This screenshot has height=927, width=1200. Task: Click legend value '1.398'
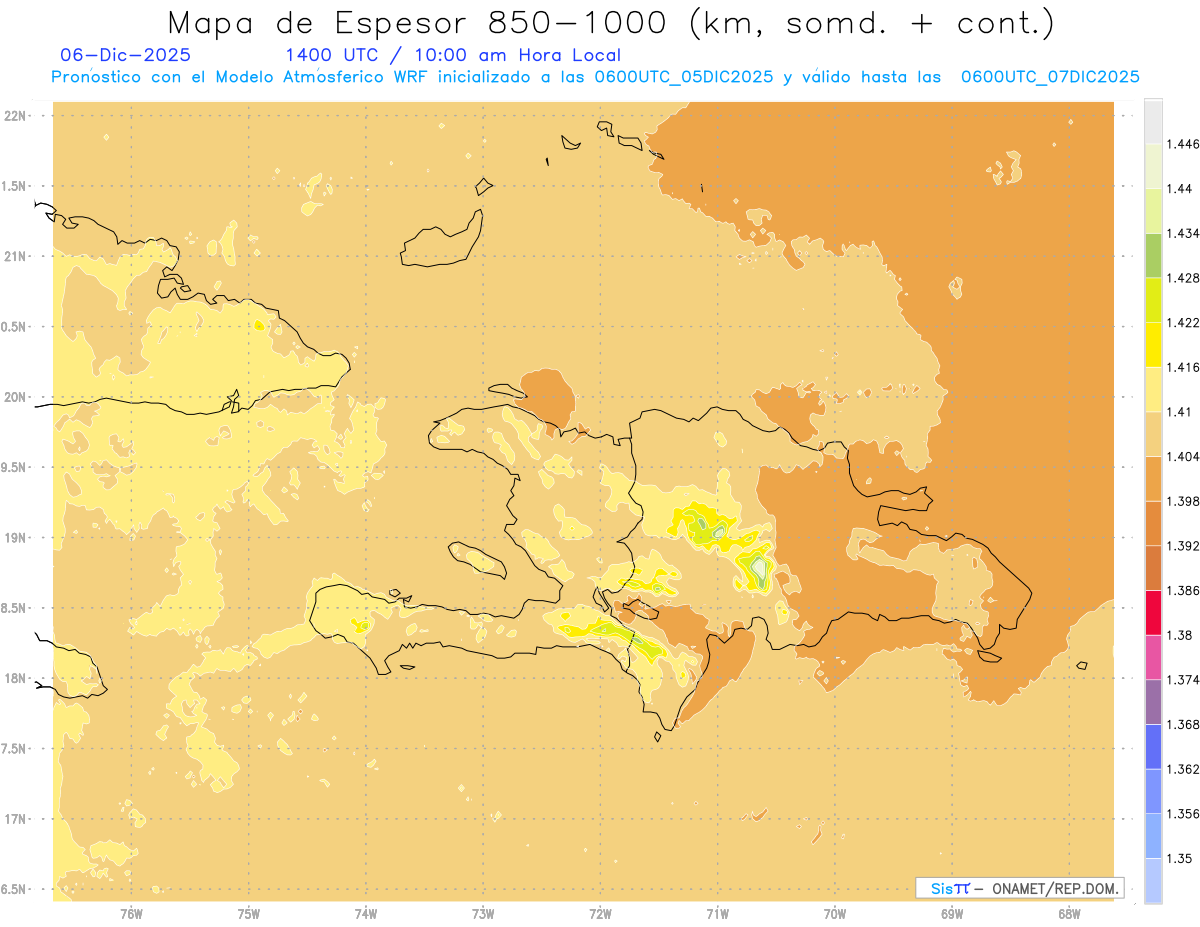point(1185,501)
